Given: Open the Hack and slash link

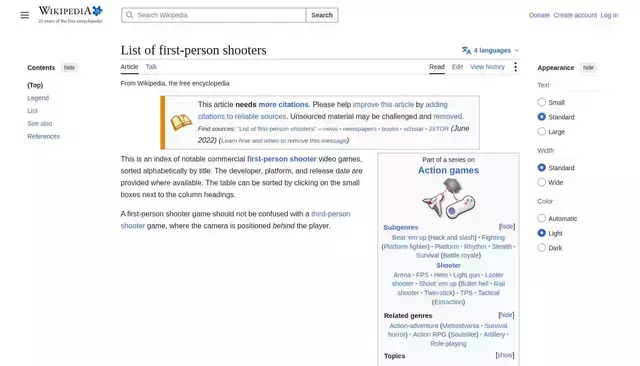Looking at the screenshot, I should pyautogui.click(x=453, y=237).
